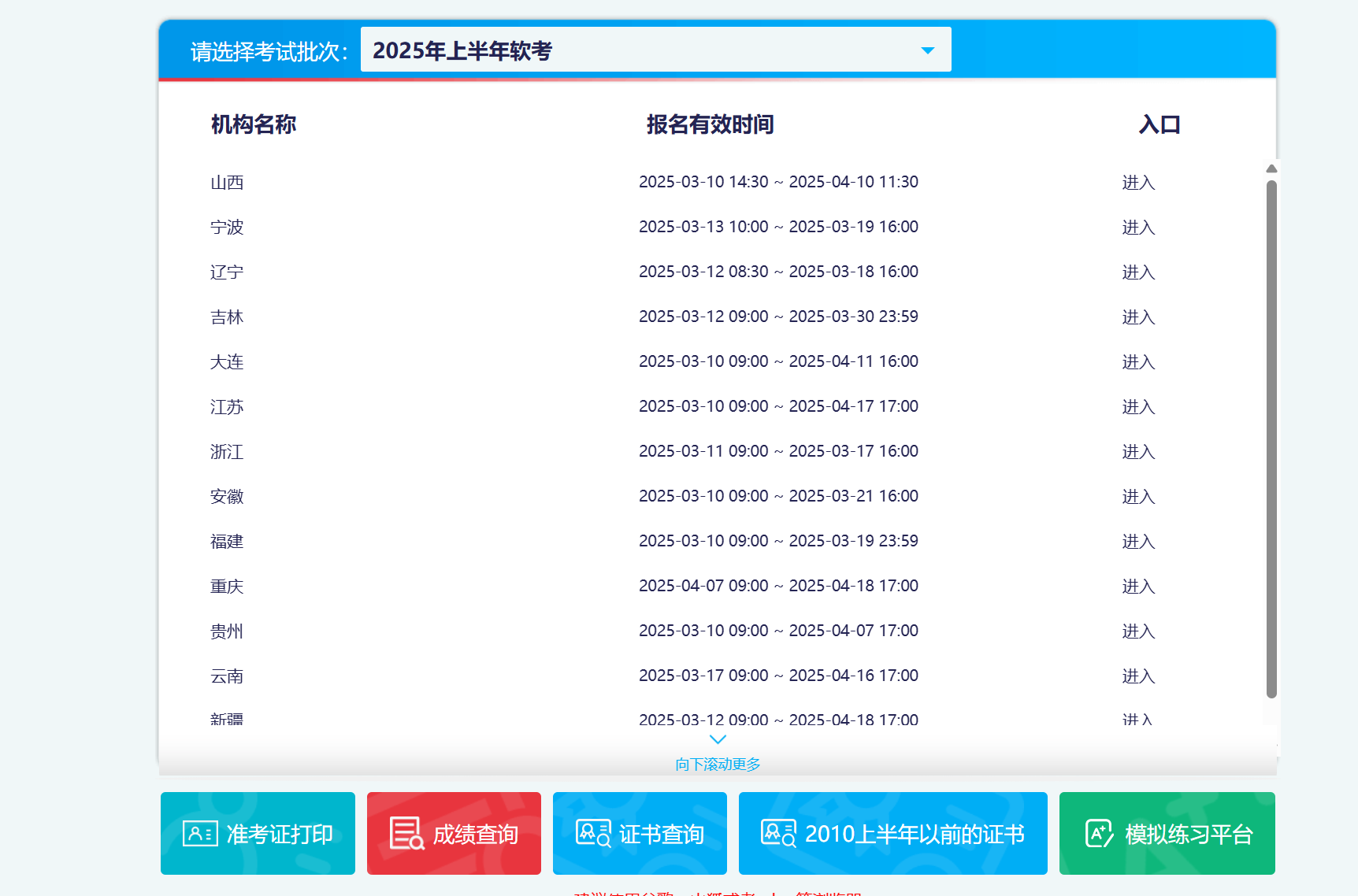Click the down chevron above 向下滚动更多
Image resolution: width=1358 pixels, height=896 pixels.
[x=718, y=739]
